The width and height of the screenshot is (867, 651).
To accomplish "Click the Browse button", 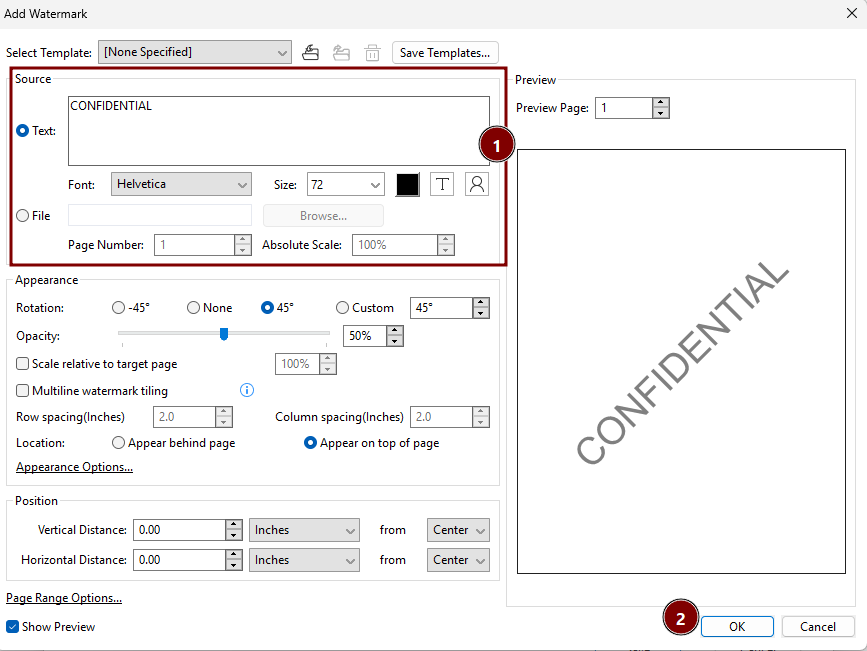I will coord(323,216).
